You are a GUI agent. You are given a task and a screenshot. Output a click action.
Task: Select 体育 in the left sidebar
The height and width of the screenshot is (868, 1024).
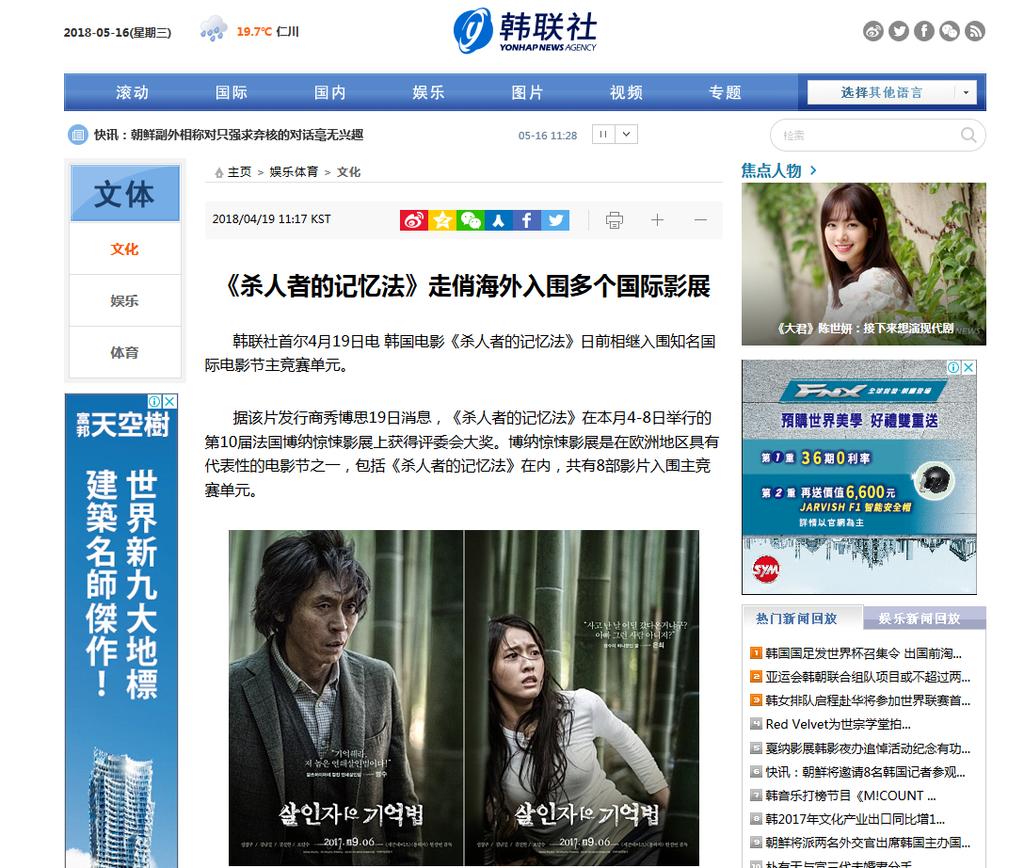pos(125,352)
